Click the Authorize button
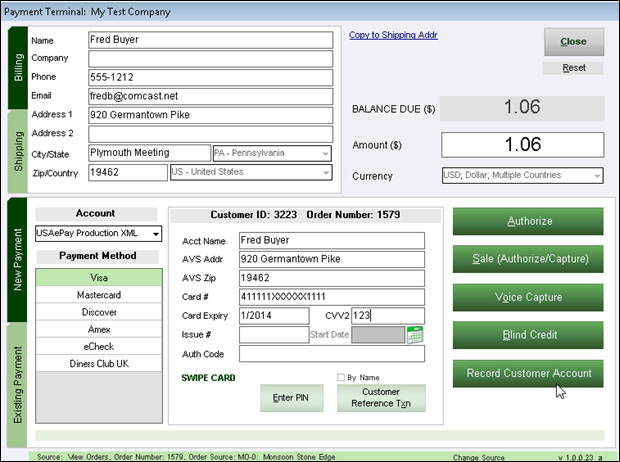The width and height of the screenshot is (620, 462). pos(528,221)
